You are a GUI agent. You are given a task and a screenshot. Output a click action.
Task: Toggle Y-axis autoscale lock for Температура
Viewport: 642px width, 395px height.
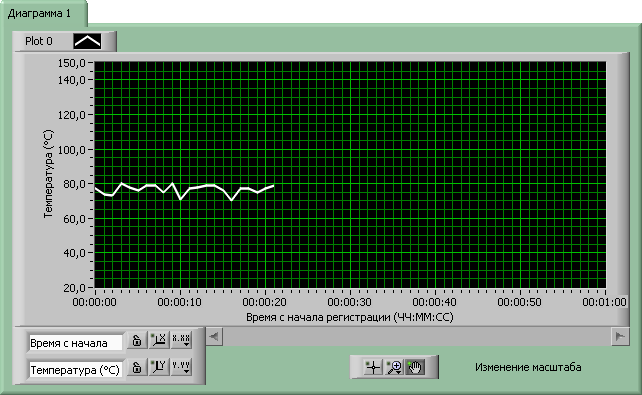pyautogui.click(x=137, y=367)
